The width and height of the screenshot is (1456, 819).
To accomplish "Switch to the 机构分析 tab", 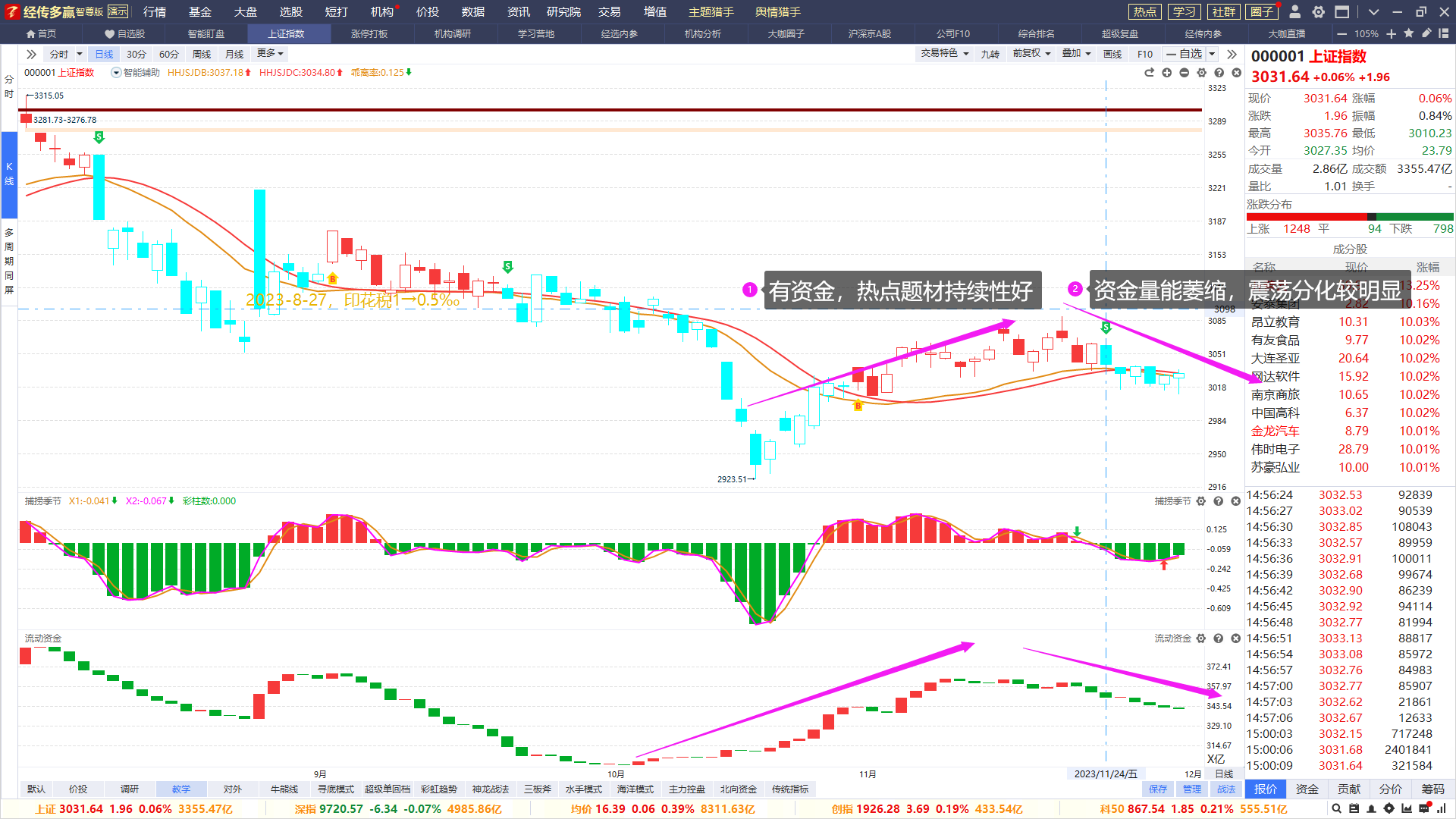I will tap(703, 33).
